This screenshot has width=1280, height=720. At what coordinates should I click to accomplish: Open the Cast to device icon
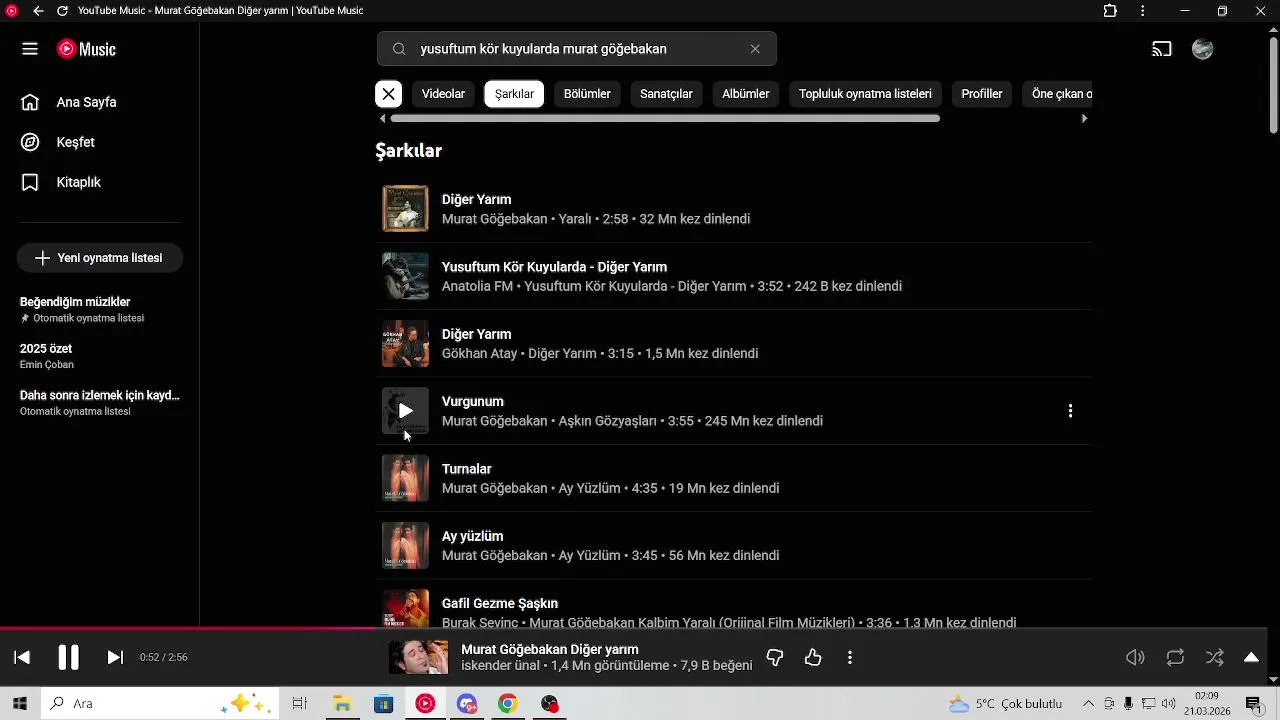point(1162,49)
